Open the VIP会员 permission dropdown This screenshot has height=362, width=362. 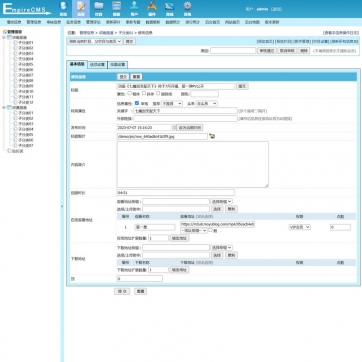point(299,227)
